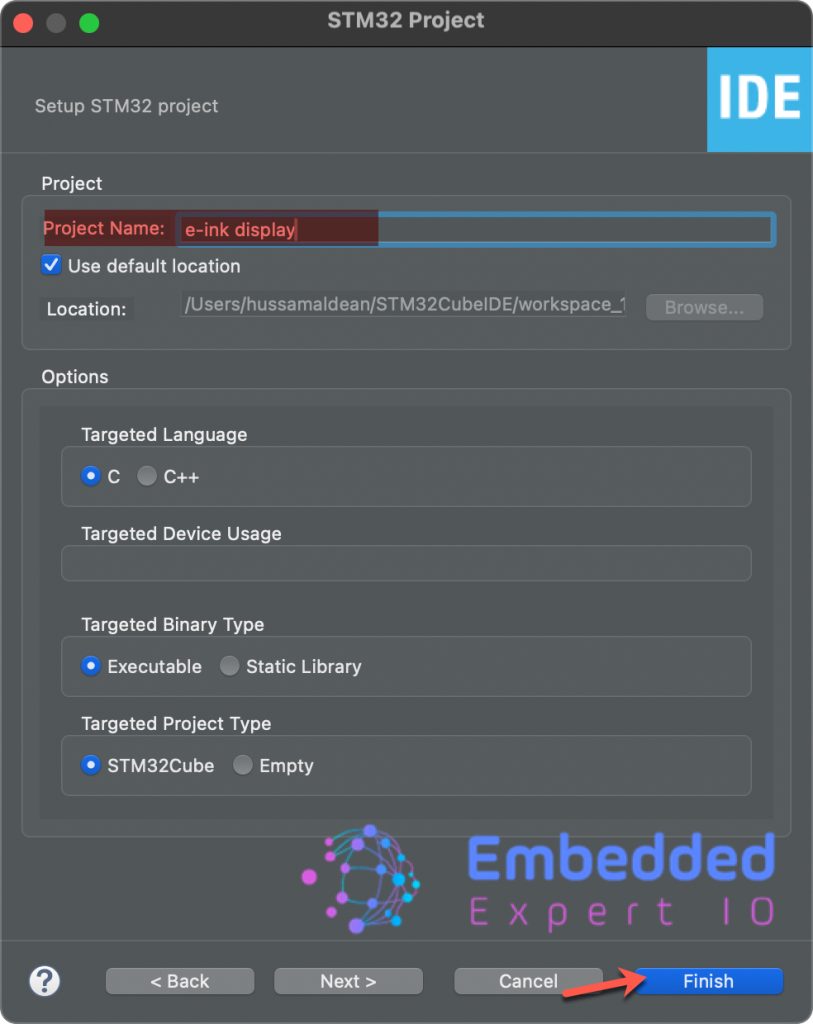Click the Browse... button
Image resolution: width=813 pixels, height=1024 pixels.
(704, 307)
